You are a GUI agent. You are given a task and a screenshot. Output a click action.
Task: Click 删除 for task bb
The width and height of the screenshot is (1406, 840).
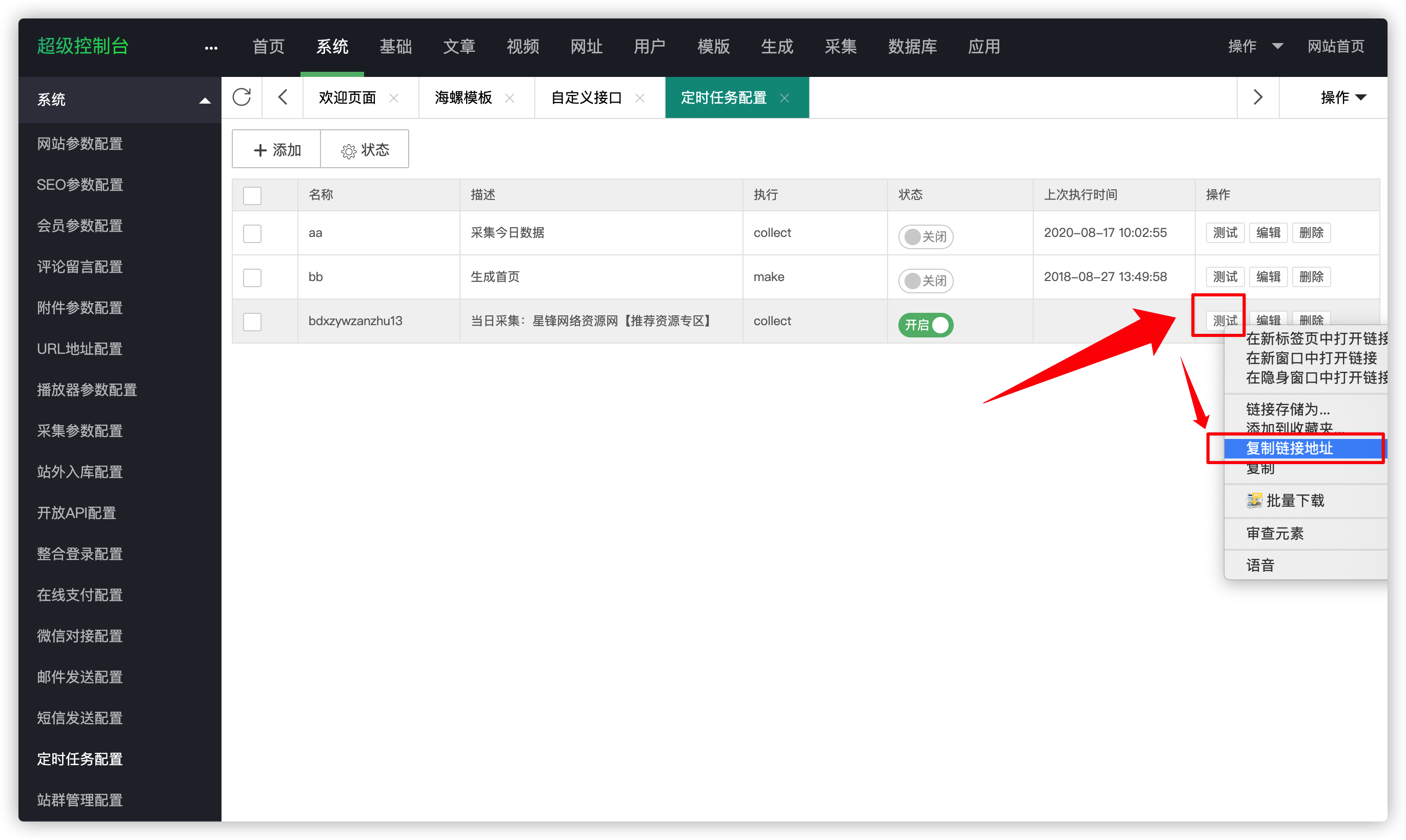pos(1311,277)
